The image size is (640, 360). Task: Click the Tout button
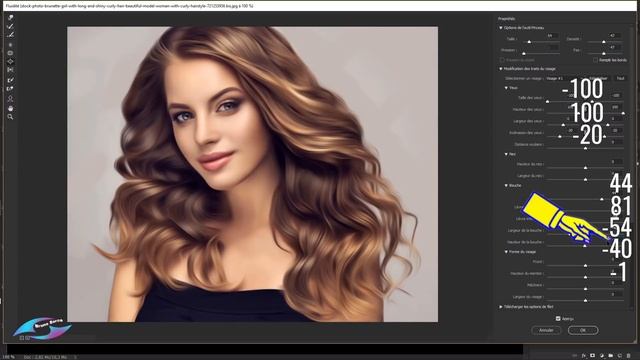[x=620, y=78]
